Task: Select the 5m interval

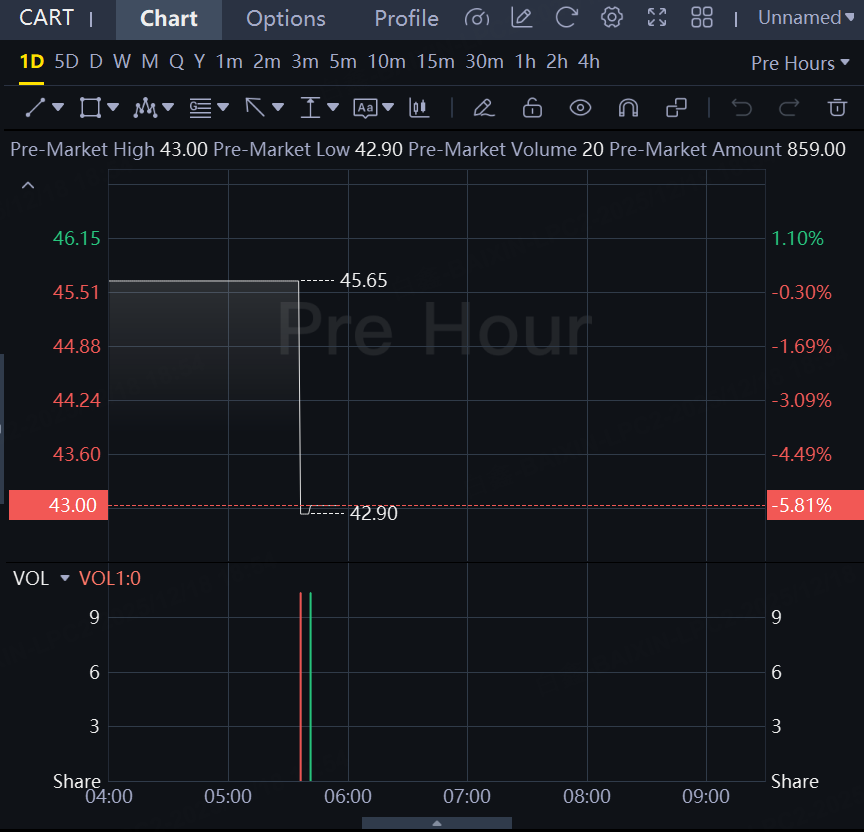Action: pyautogui.click(x=343, y=62)
